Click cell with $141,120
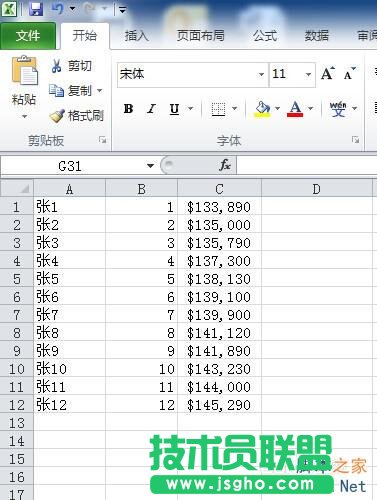The image size is (377, 500). (219, 333)
